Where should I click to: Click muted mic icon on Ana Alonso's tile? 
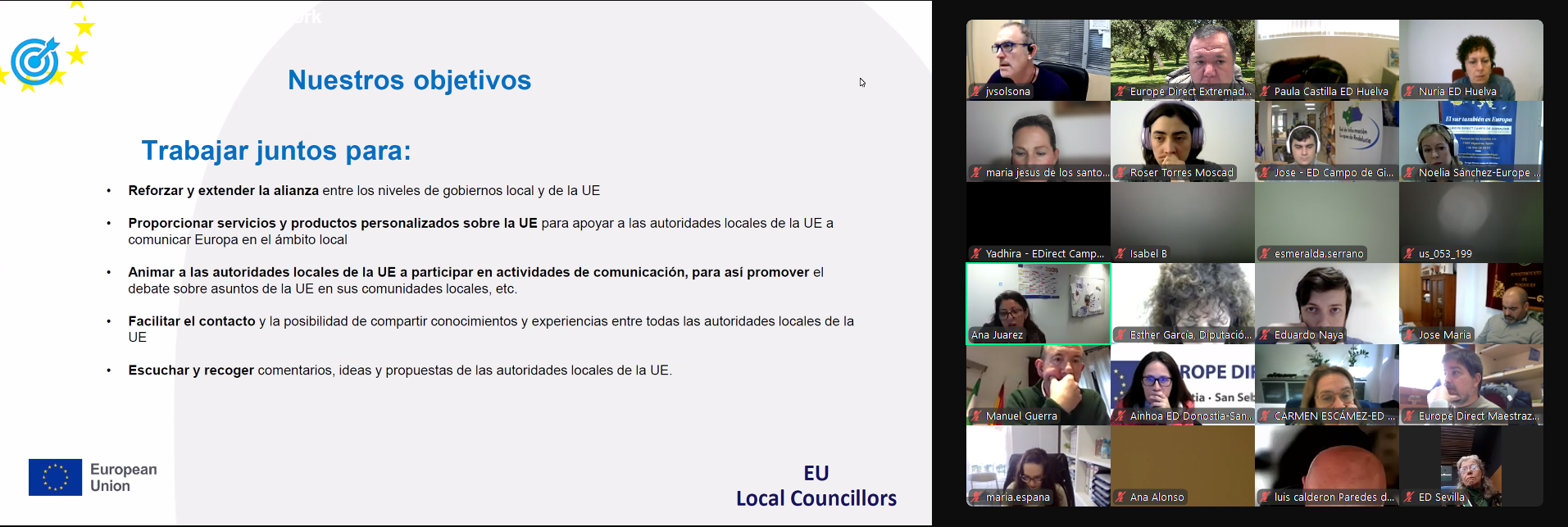click(1120, 497)
